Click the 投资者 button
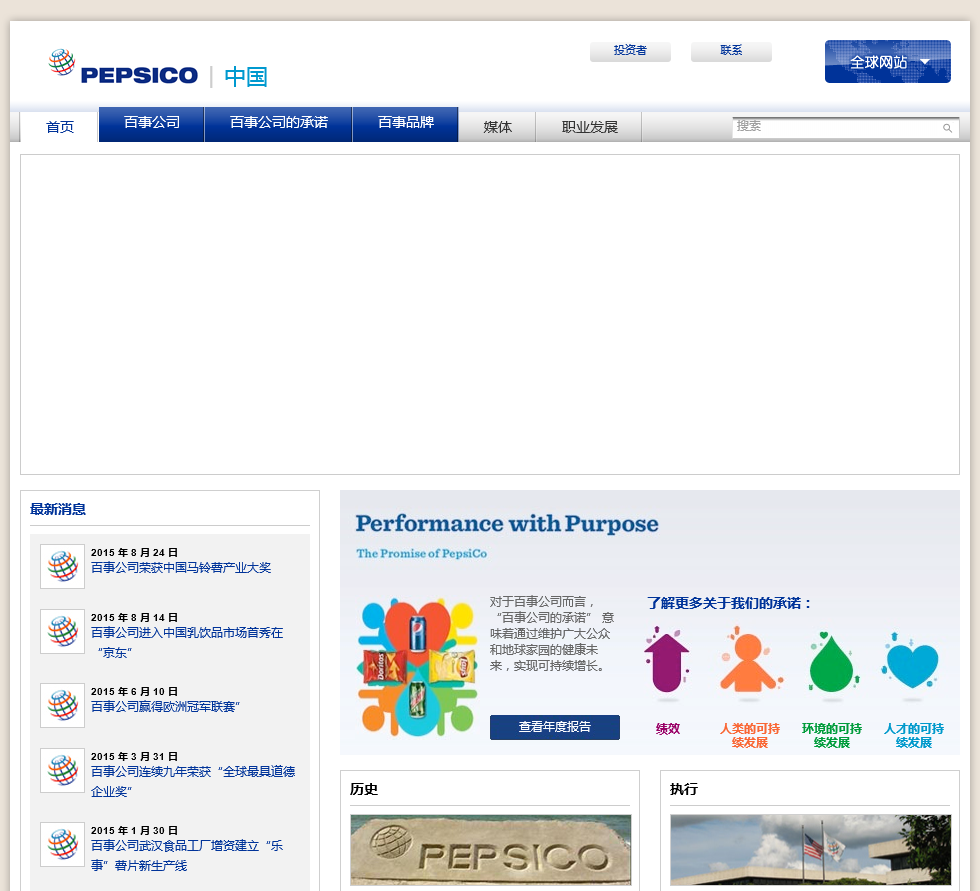 click(630, 51)
